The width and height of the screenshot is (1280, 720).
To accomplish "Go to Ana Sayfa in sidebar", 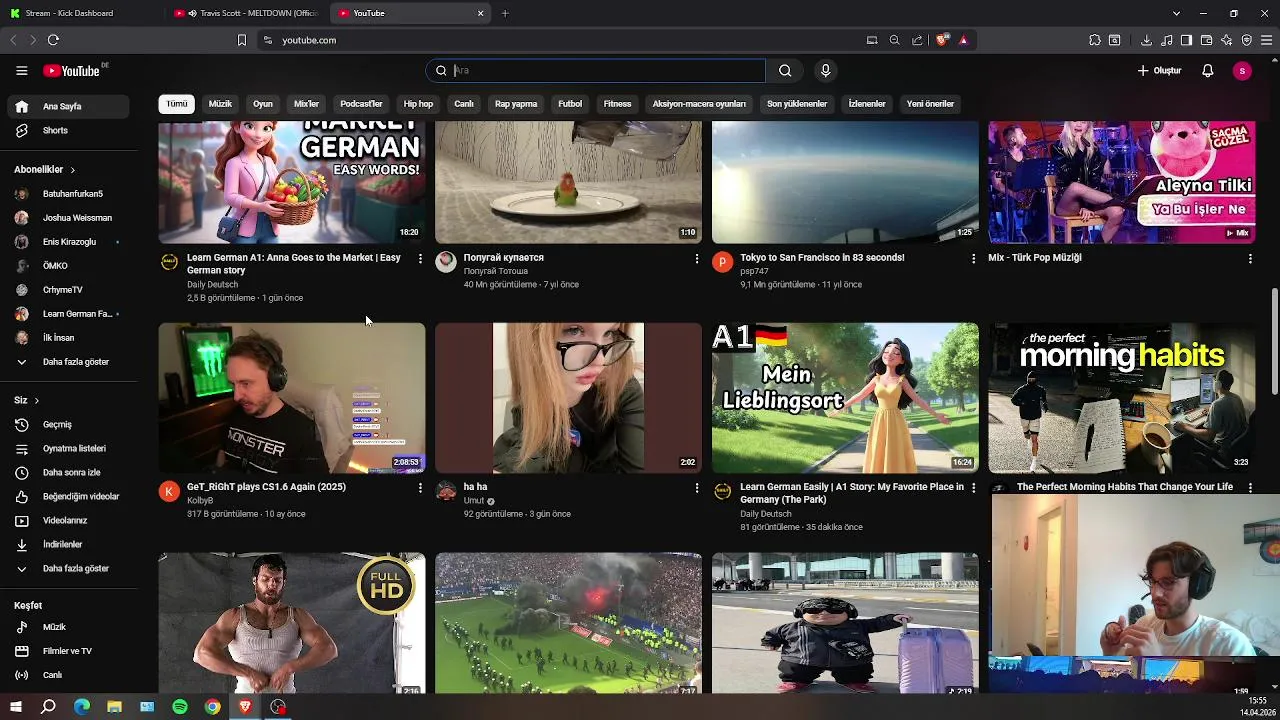I will [68, 106].
